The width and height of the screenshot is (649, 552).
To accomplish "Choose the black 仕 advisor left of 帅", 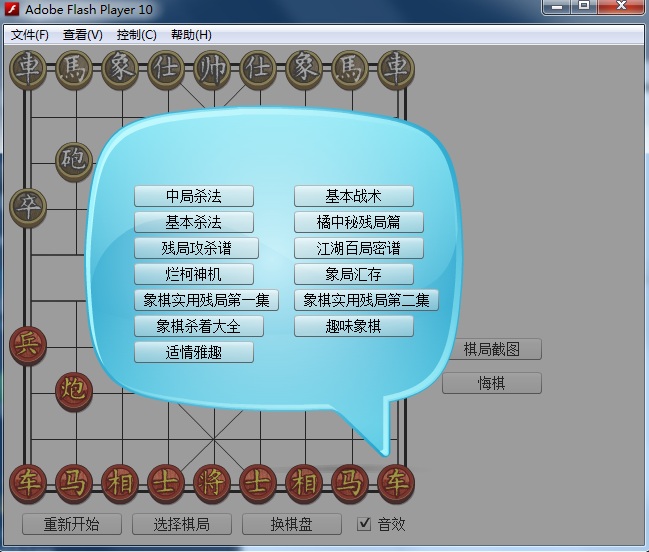I will pos(166,70).
